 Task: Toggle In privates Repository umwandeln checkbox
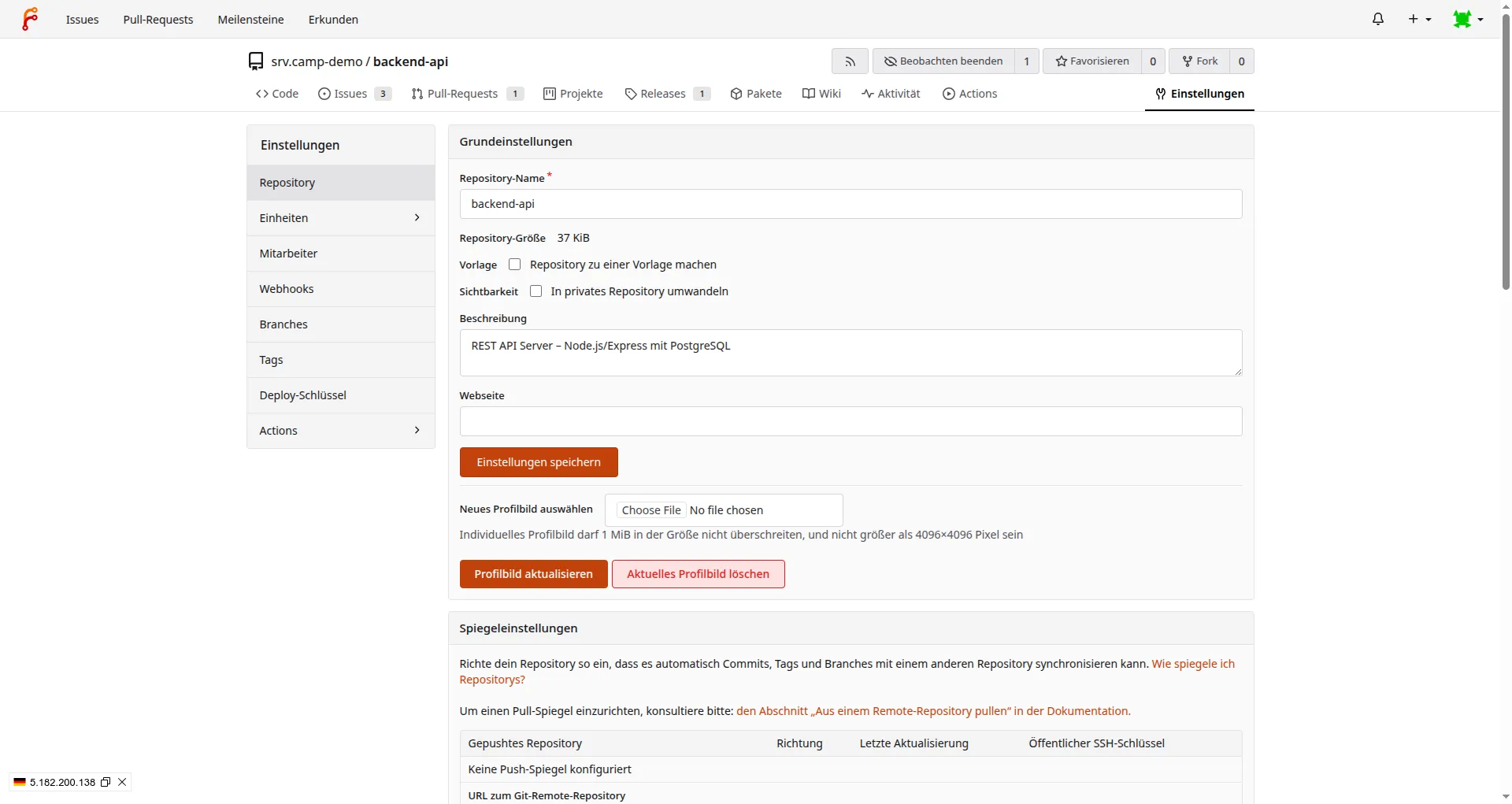coord(536,291)
